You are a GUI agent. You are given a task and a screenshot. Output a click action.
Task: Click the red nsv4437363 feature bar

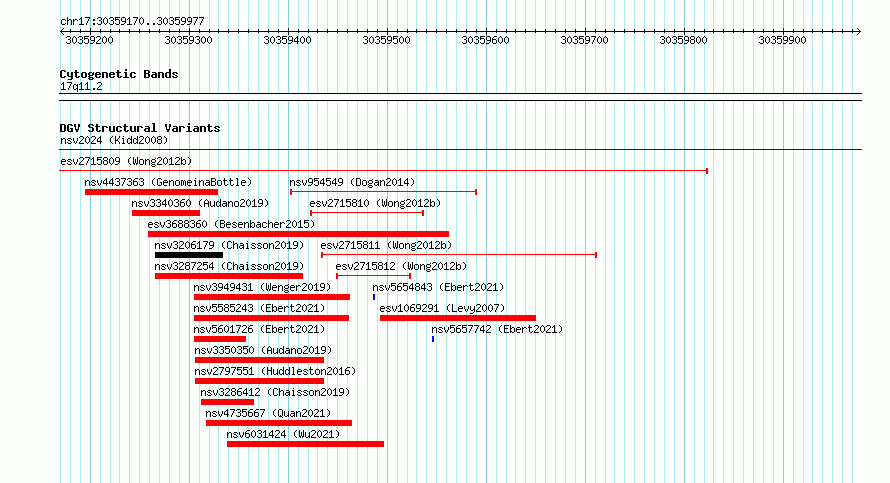tap(152, 192)
